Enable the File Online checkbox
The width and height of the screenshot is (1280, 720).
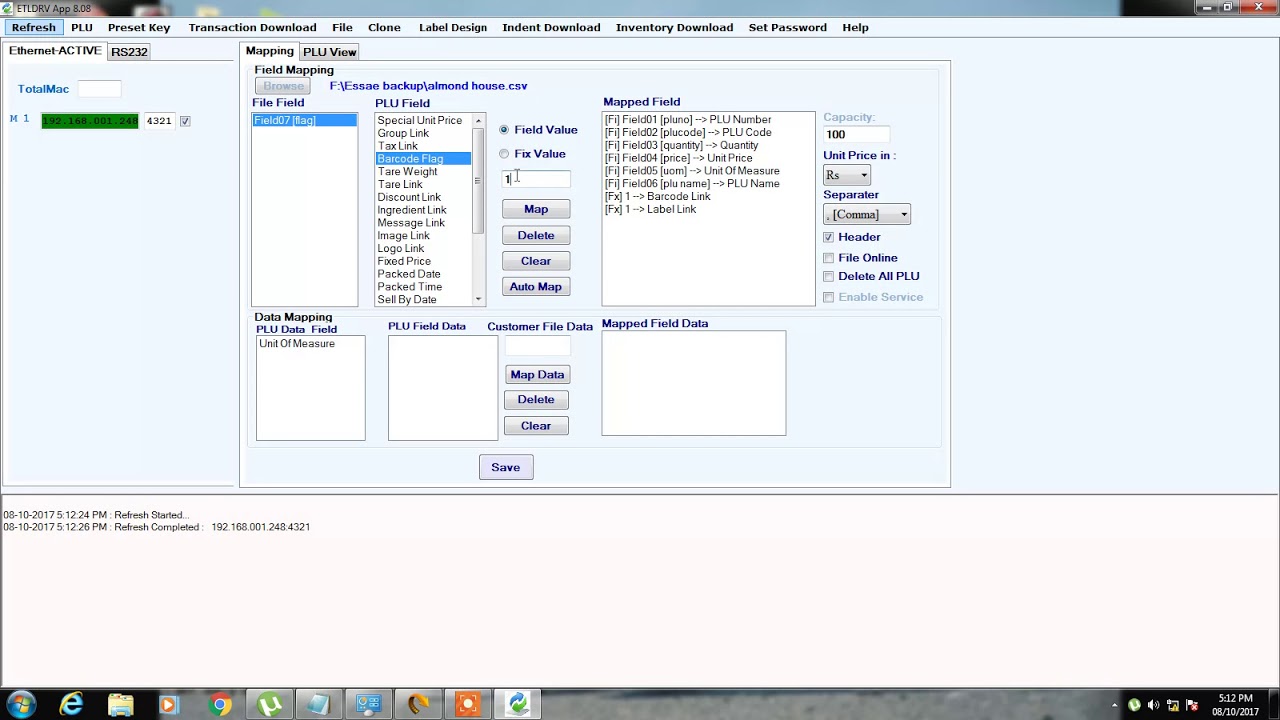(x=828, y=258)
